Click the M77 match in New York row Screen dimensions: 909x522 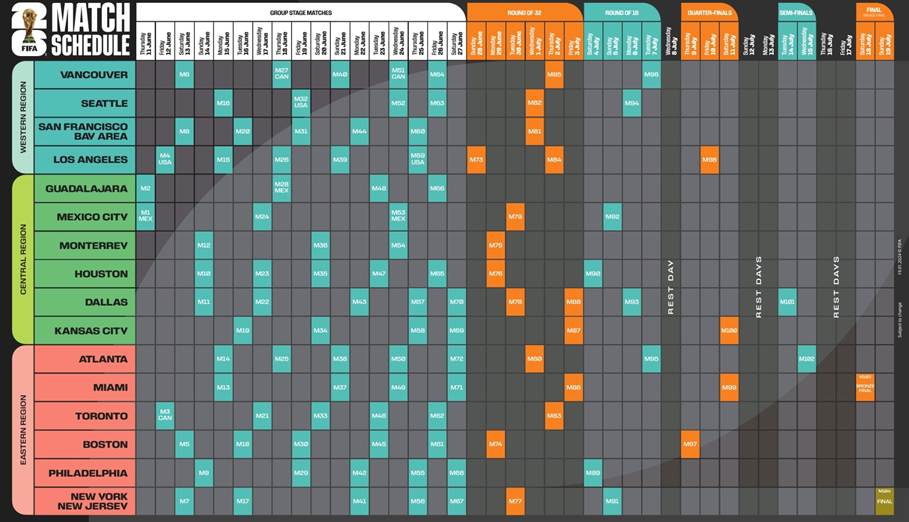pyautogui.click(x=515, y=501)
